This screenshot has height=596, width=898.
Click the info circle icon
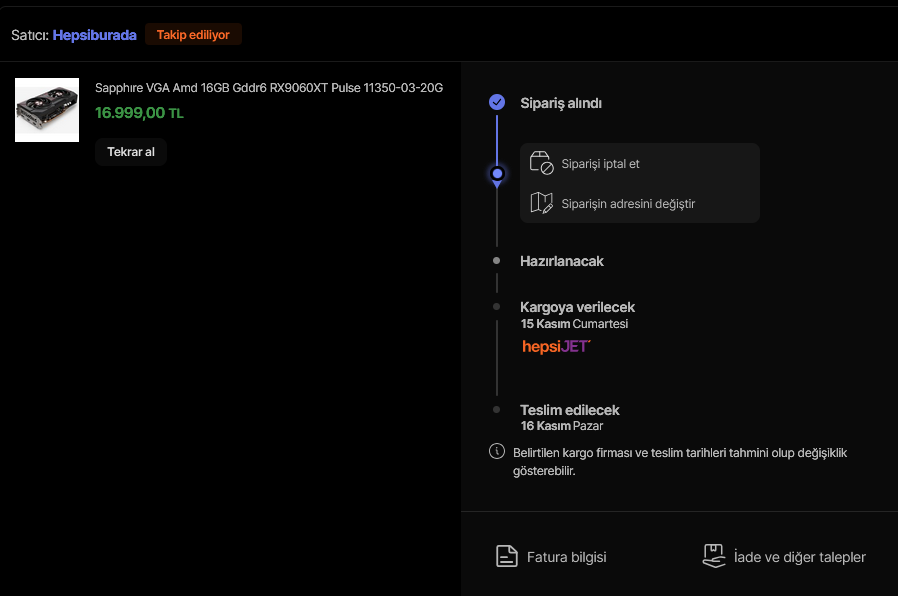pos(497,452)
